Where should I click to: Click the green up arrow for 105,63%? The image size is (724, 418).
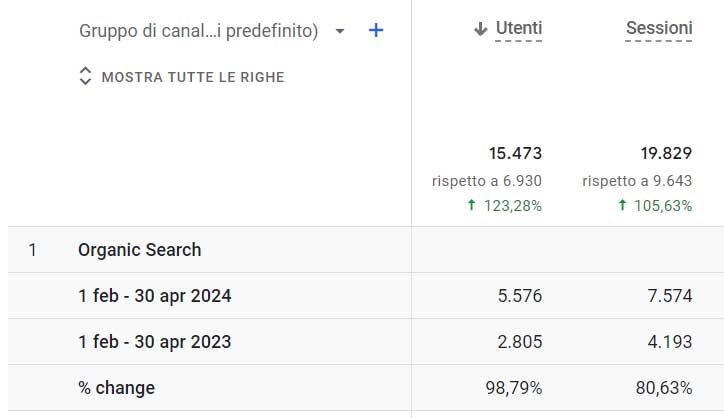click(622, 206)
